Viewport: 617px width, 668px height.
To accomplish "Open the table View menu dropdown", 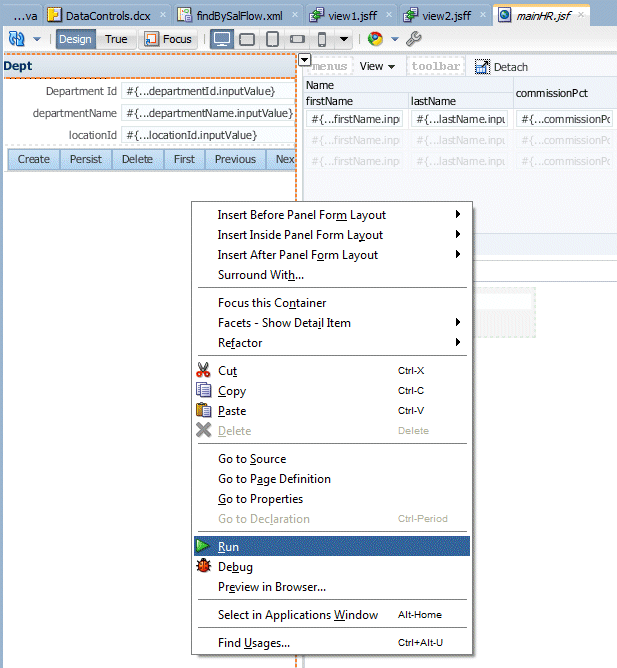I will (x=377, y=66).
